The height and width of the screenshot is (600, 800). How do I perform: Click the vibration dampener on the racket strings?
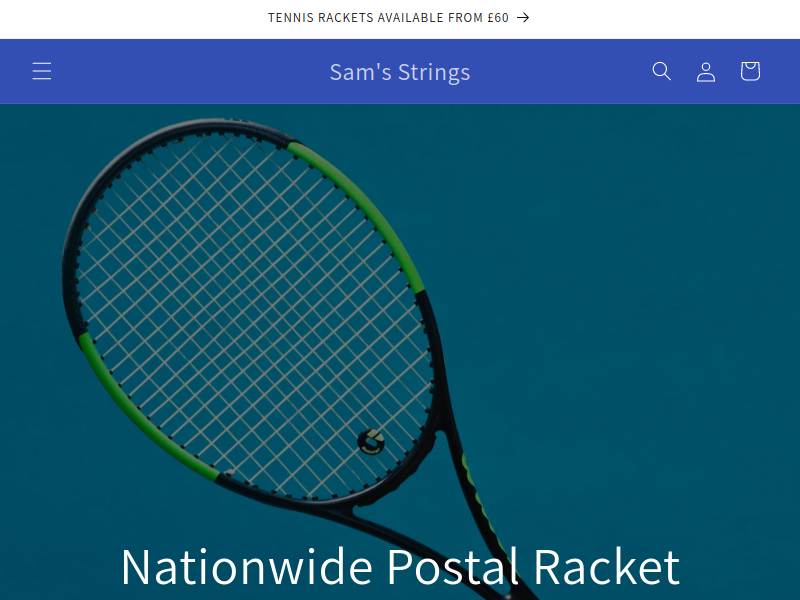(x=371, y=442)
